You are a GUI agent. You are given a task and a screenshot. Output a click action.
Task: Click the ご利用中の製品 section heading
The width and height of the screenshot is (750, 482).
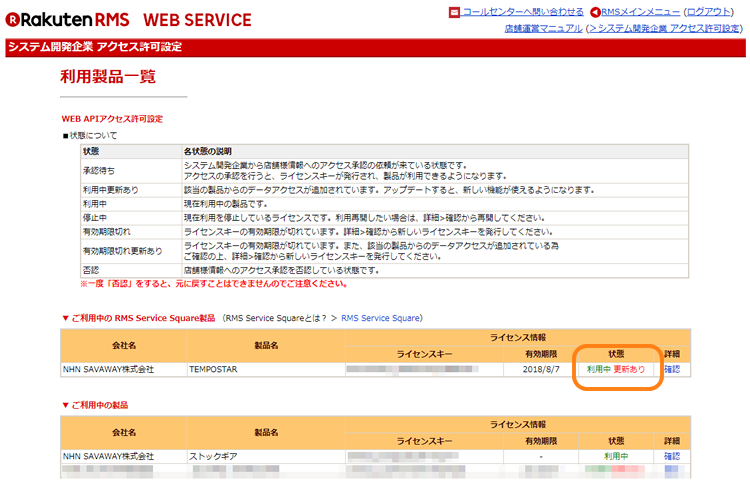click(100, 405)
